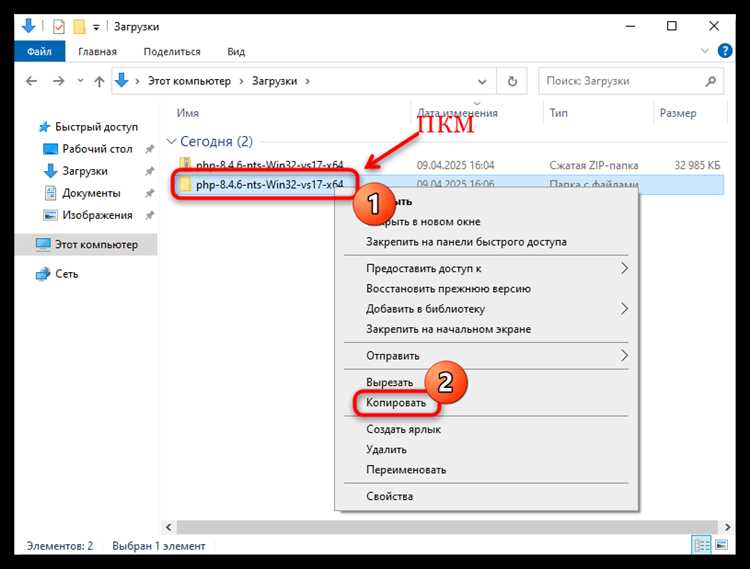Open Изображения in the sidebar
Screen dimensions: 750x569
coord(97,215)
